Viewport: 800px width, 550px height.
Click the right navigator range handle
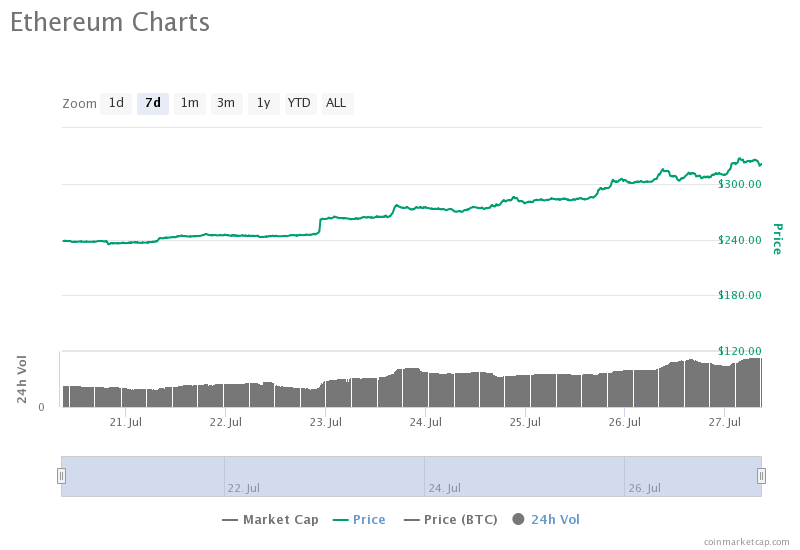[x=761, y=476]
